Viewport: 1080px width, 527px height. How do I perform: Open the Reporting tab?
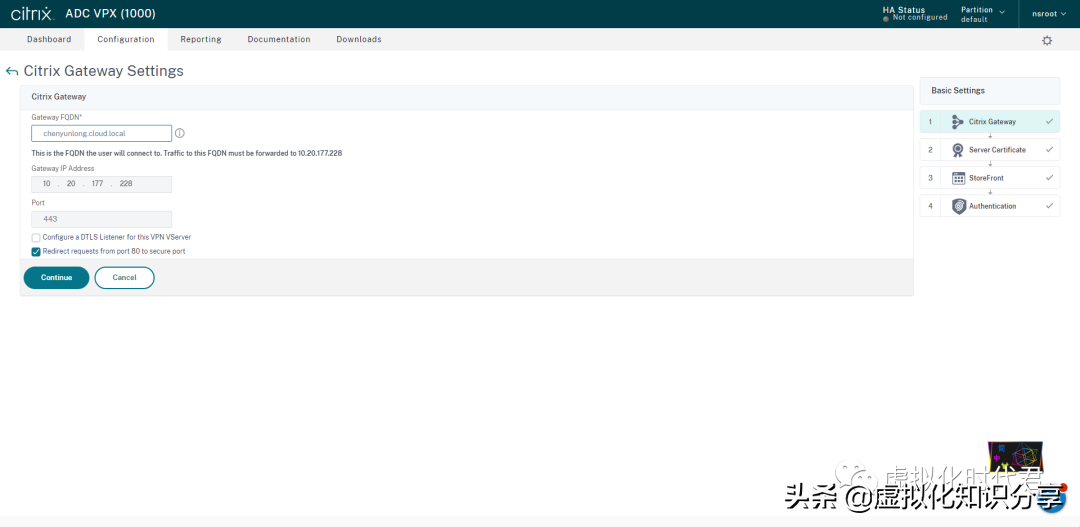coord(200,39)
